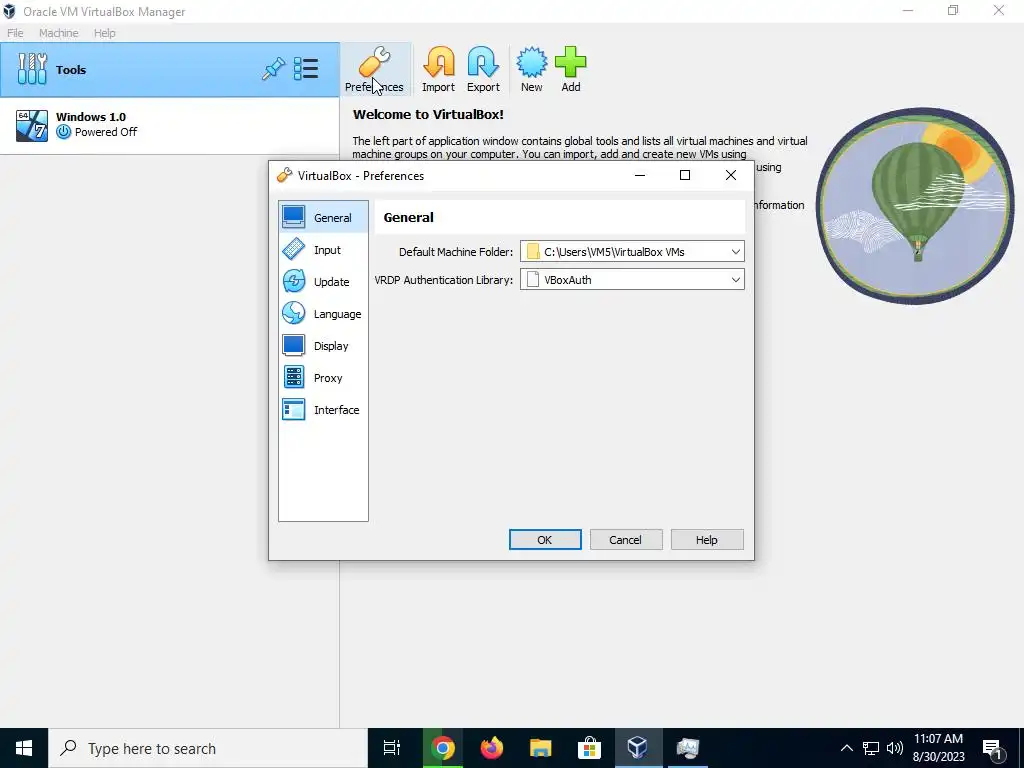Click the green Add machine icon
The width and height of the screenshot is (1024, 768).
click(571, 62)
